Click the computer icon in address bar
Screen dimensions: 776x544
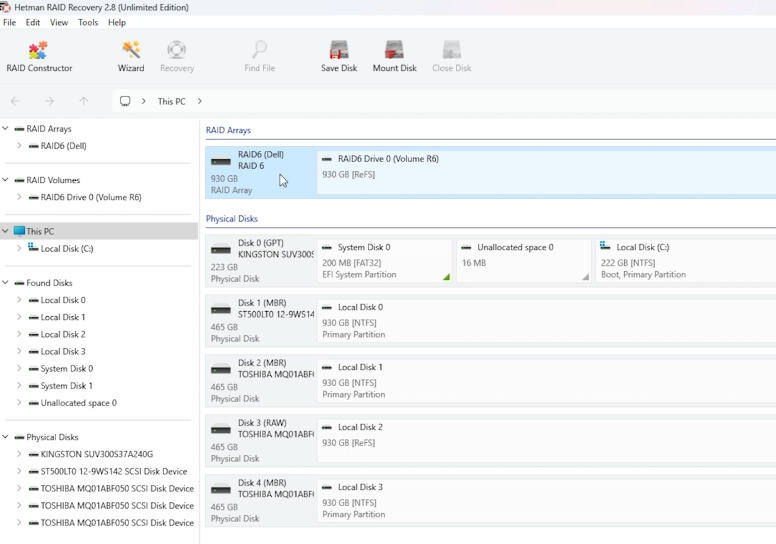tap(125, 101)
